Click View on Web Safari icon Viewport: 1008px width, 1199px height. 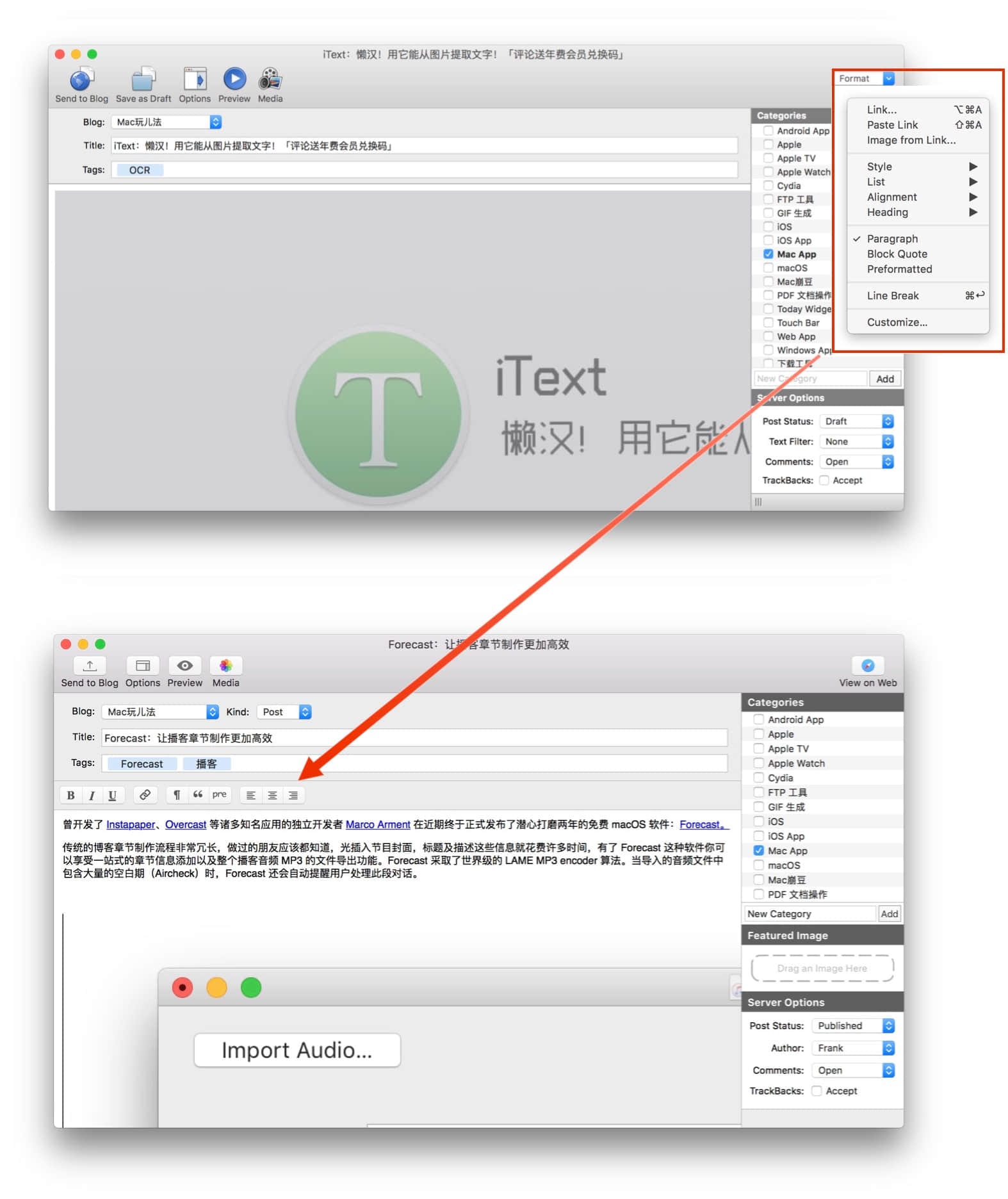[868, 665]
